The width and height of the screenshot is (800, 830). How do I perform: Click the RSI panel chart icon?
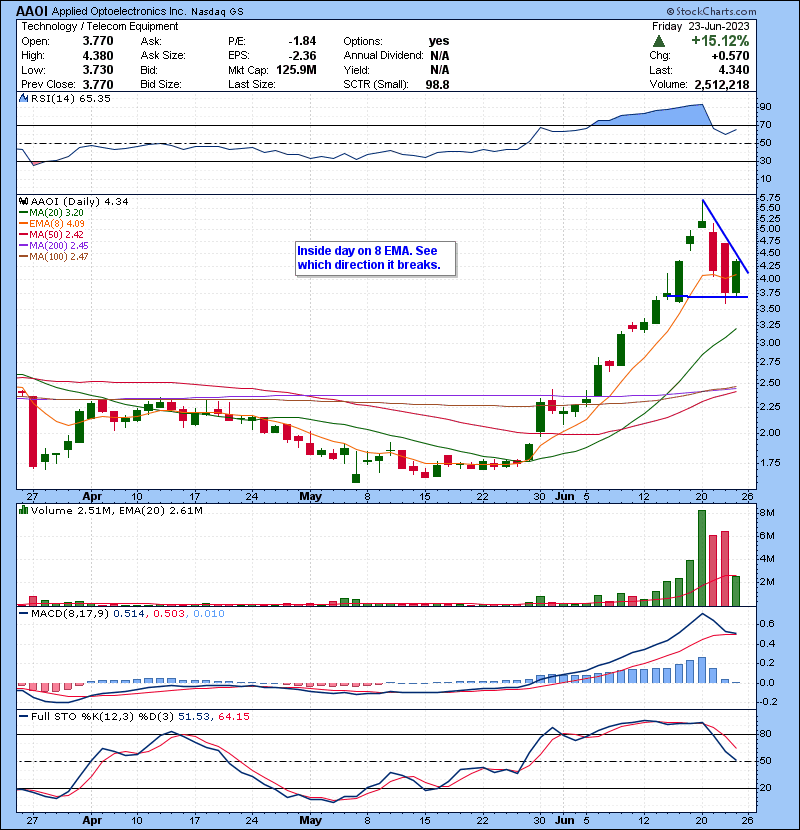tap(23, 98)
